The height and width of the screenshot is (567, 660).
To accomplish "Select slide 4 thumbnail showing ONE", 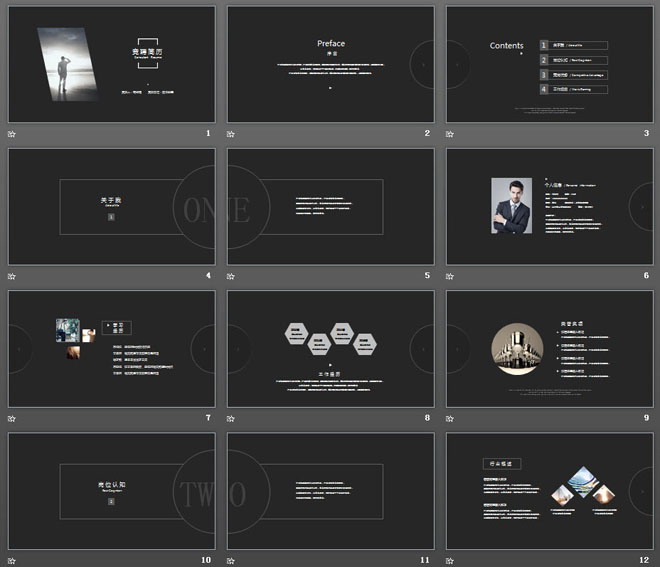I will [x=112, y=206].
